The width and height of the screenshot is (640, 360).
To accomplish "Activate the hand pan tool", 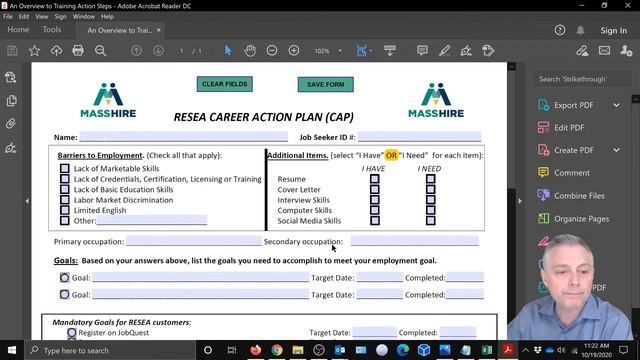I will tap(250, 51).
